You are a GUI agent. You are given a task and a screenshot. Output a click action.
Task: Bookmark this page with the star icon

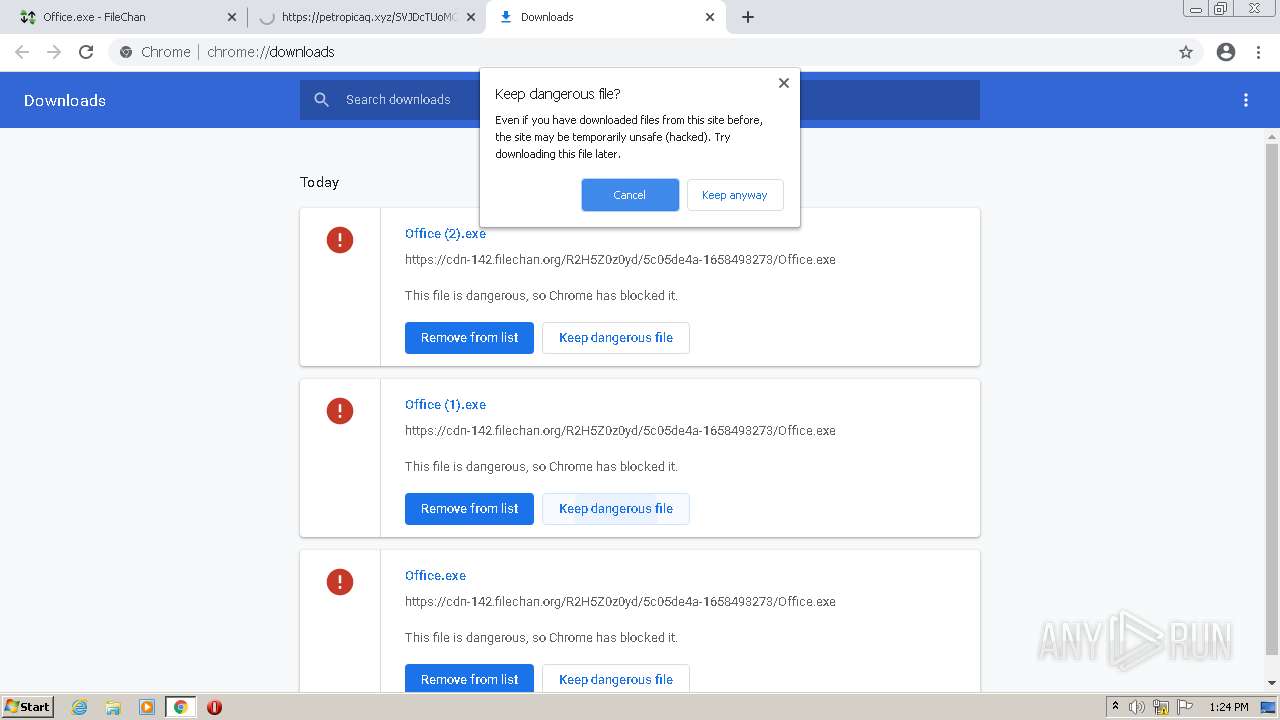click(1186, 52)
